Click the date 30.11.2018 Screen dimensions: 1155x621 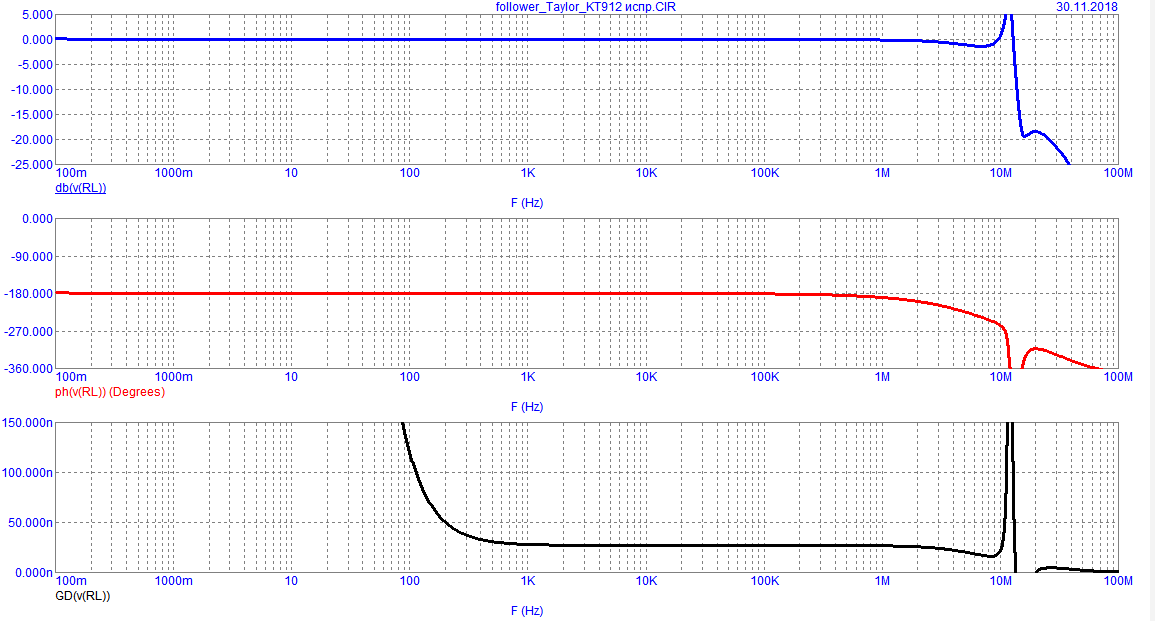coord(1086,7)
